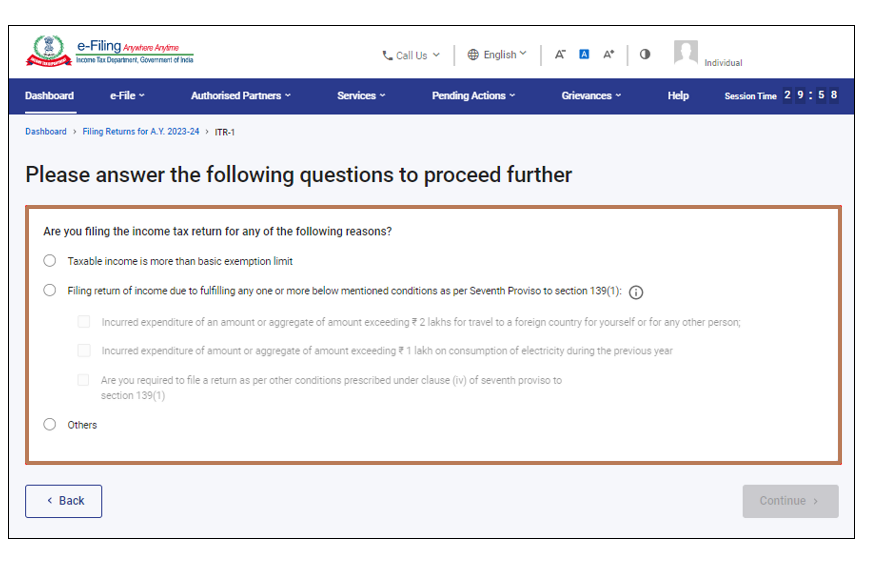Viewport: 877px width, 563px height.
Task: Click the Back button
Action: tap(64, 501)
